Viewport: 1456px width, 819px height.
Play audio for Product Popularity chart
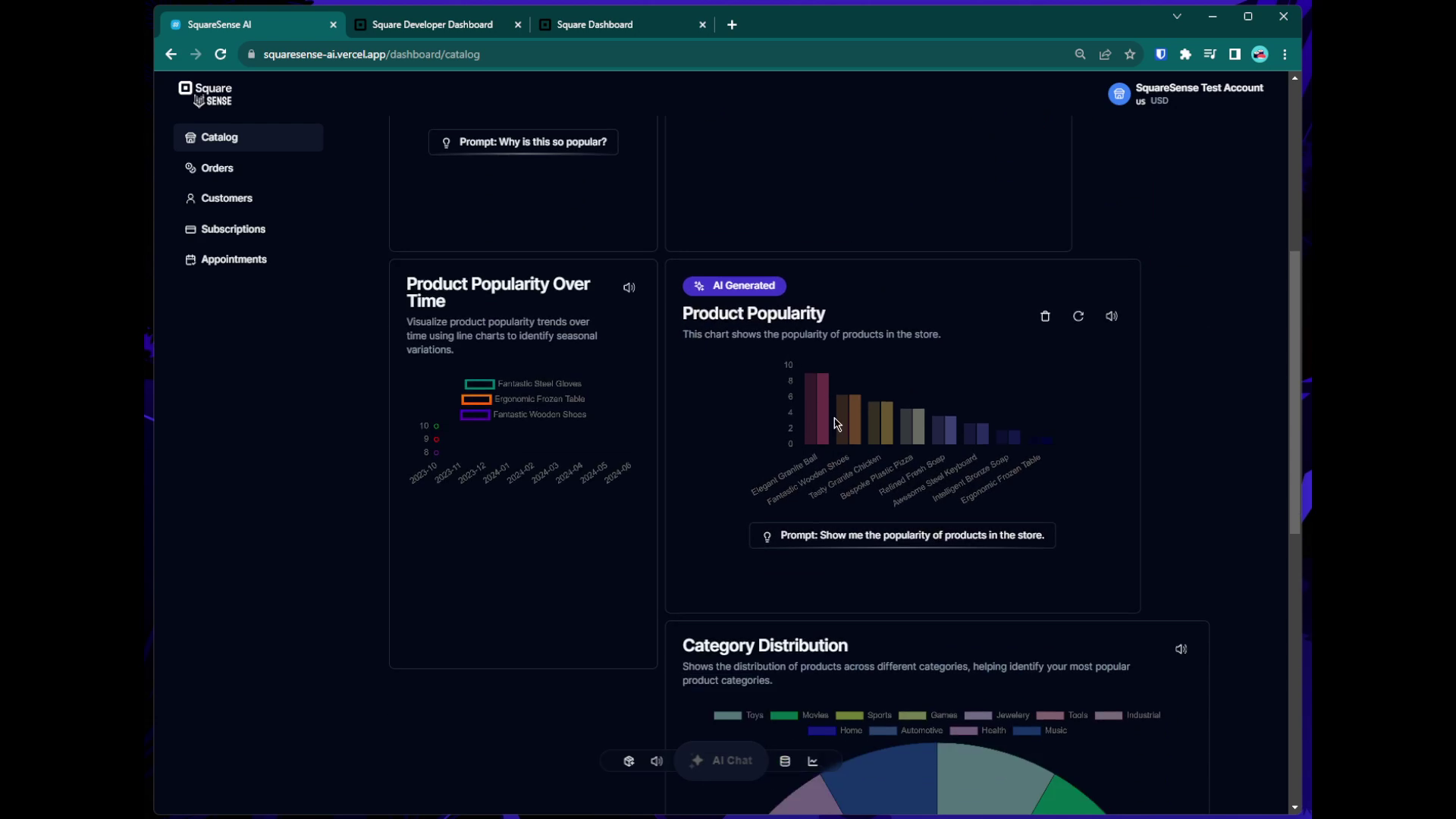1111,316
